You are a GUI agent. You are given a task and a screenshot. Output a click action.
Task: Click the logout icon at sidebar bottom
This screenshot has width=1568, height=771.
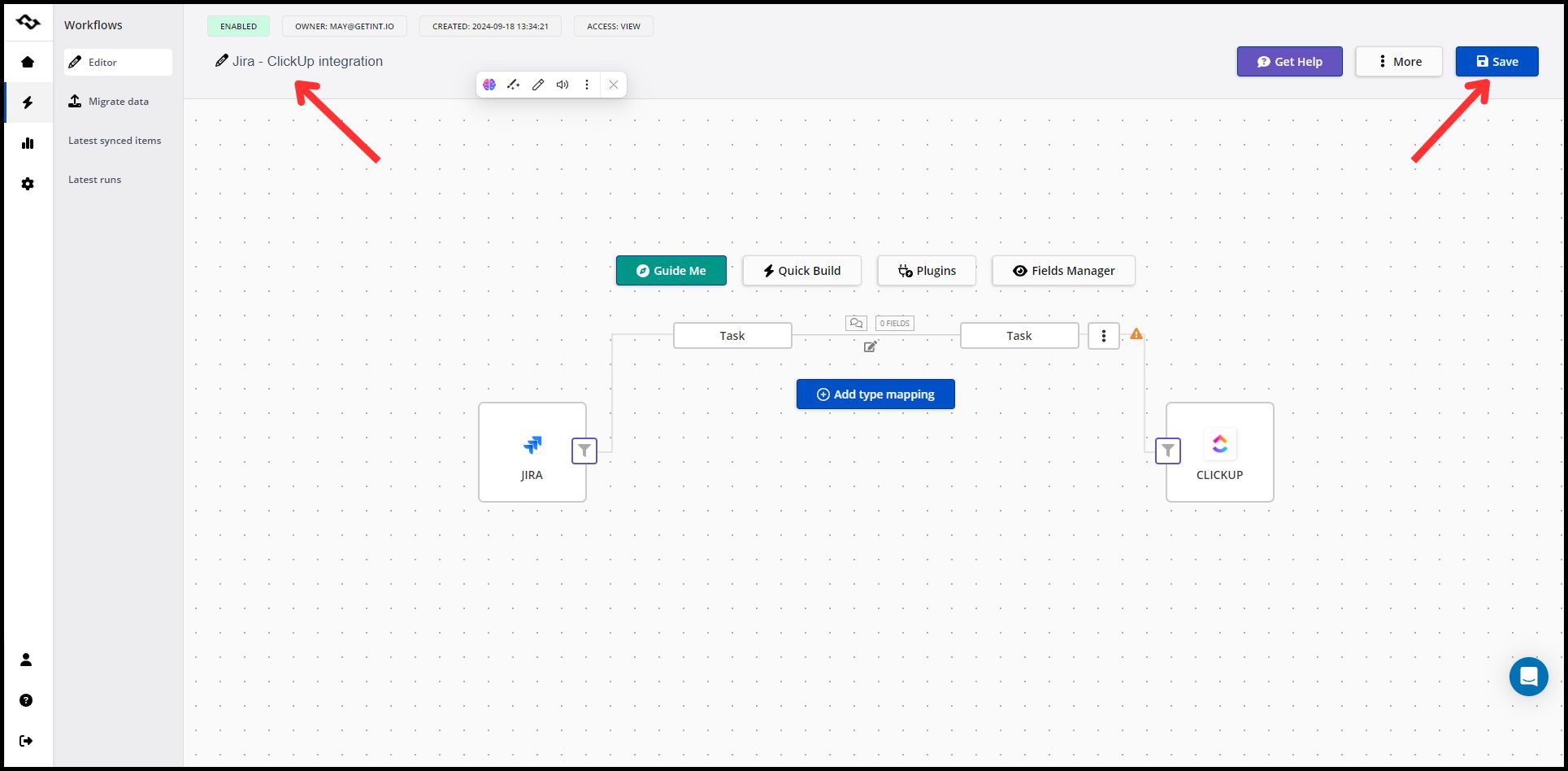26,741
